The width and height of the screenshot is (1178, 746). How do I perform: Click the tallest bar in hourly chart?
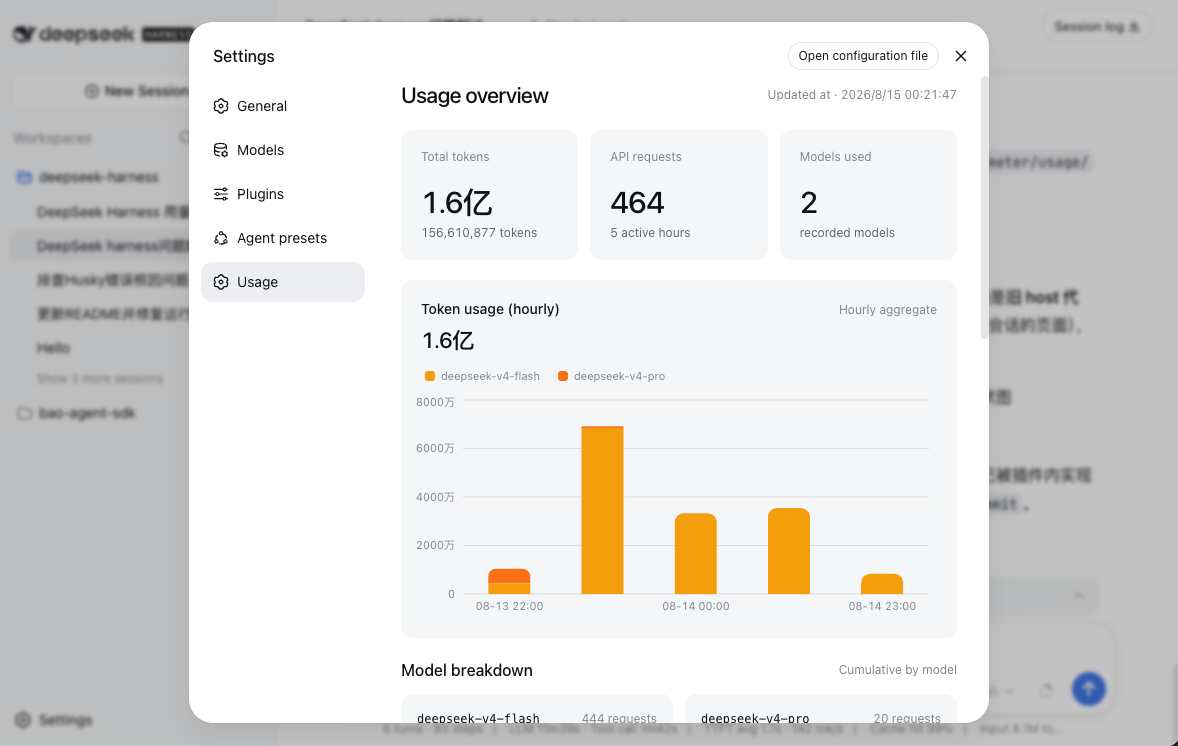tap(603, 510)
